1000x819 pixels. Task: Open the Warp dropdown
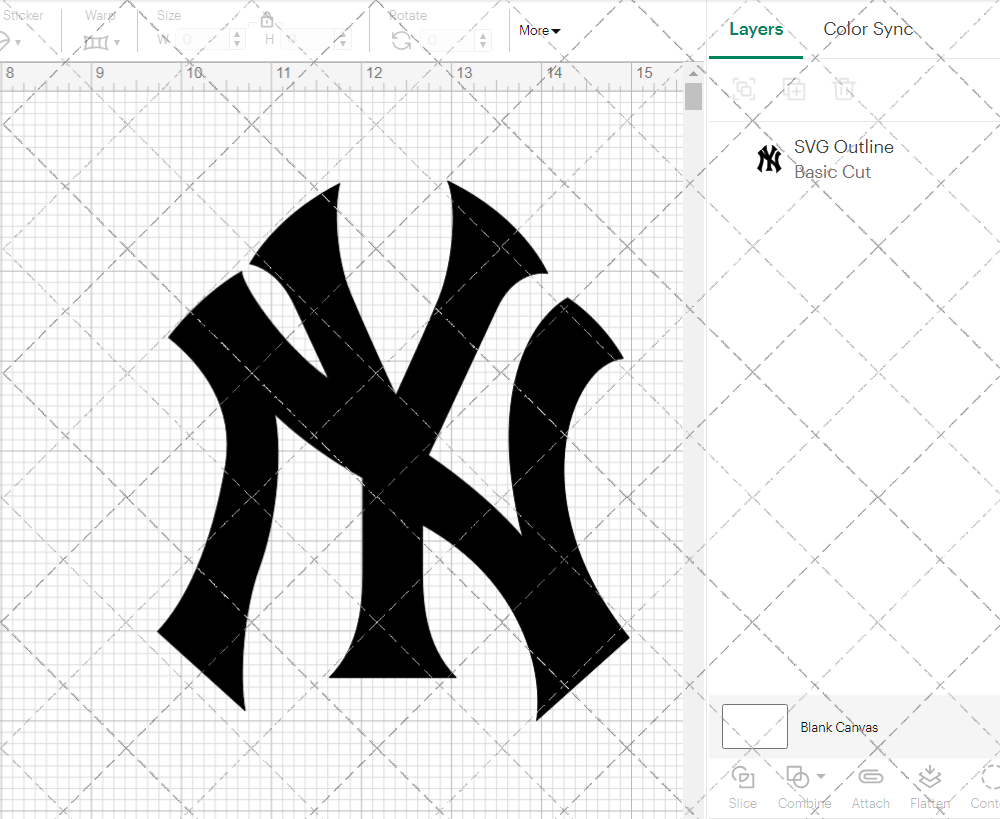tap(101, 42)
